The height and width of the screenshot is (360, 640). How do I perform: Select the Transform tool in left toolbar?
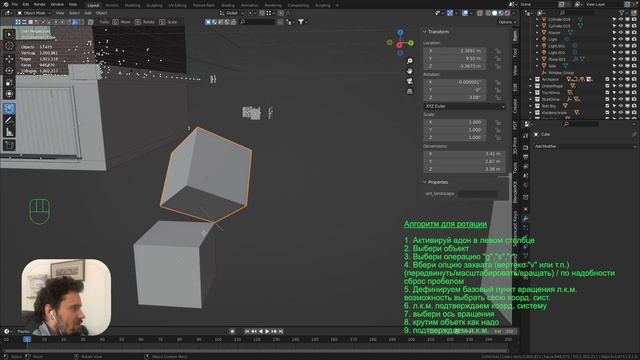point(9,94)
